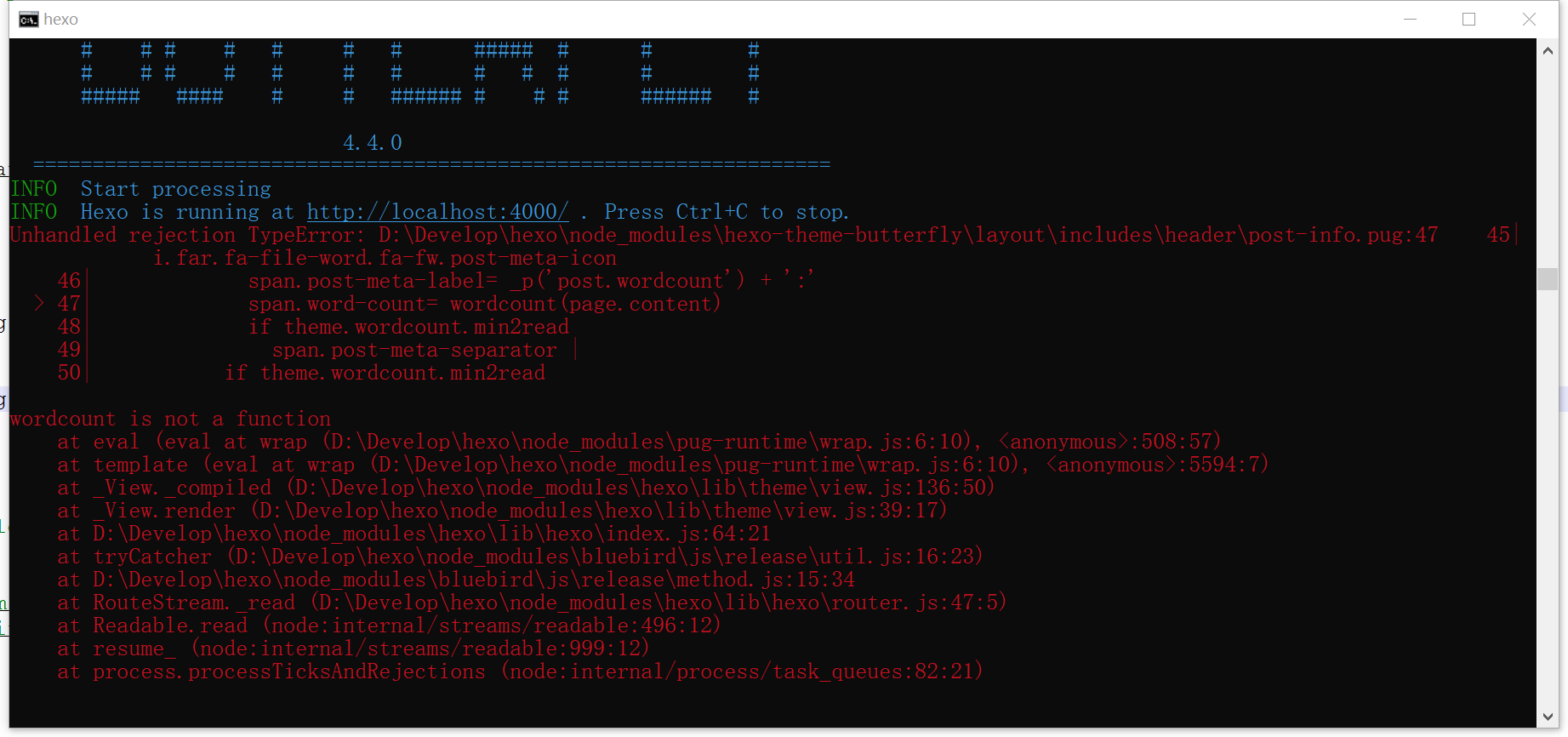Click the "at tryCatcher" stack trace line
Viewport: 1568px width, 737px height.
pos(519,557)
